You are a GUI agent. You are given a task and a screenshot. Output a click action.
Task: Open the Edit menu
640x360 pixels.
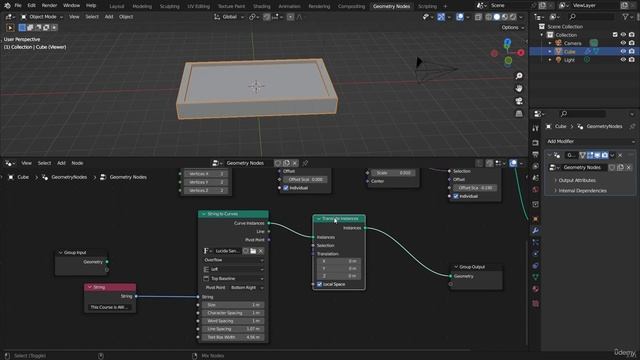(31, 6)
